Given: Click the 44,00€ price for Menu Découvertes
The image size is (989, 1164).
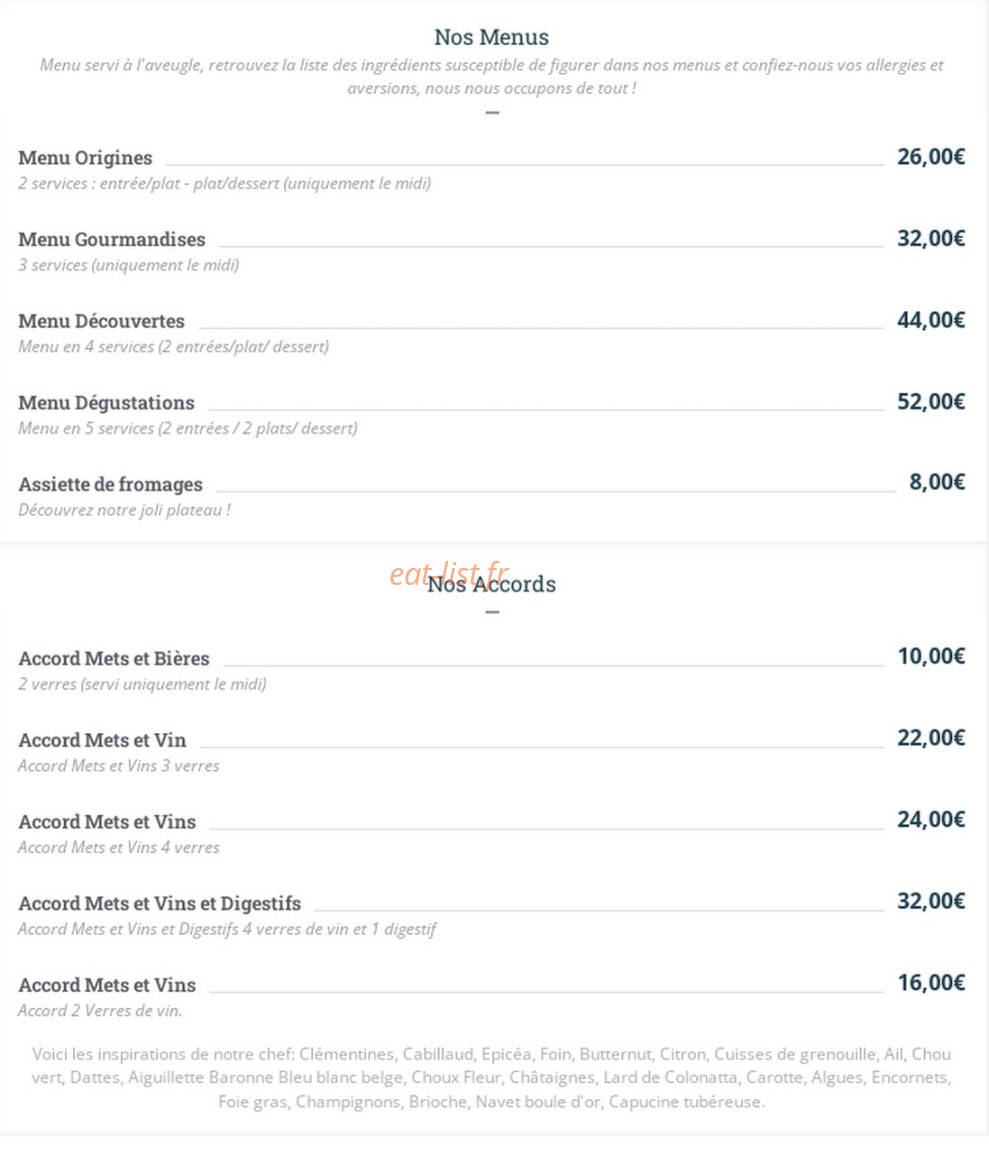Looking at the screenshot, I should coord(931,320).
